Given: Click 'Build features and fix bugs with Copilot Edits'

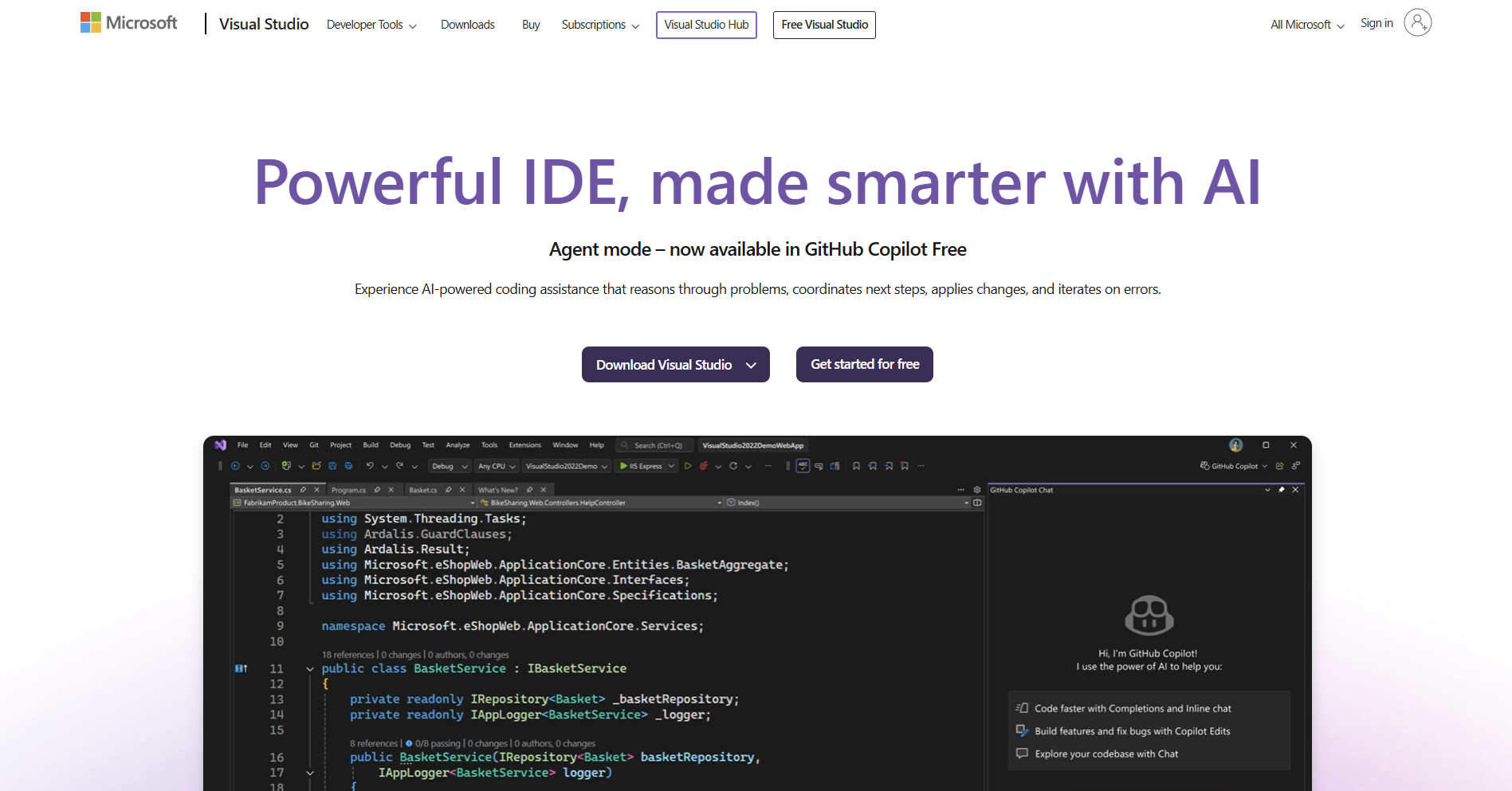Looking at the screenshot, I should point(1133,731).
